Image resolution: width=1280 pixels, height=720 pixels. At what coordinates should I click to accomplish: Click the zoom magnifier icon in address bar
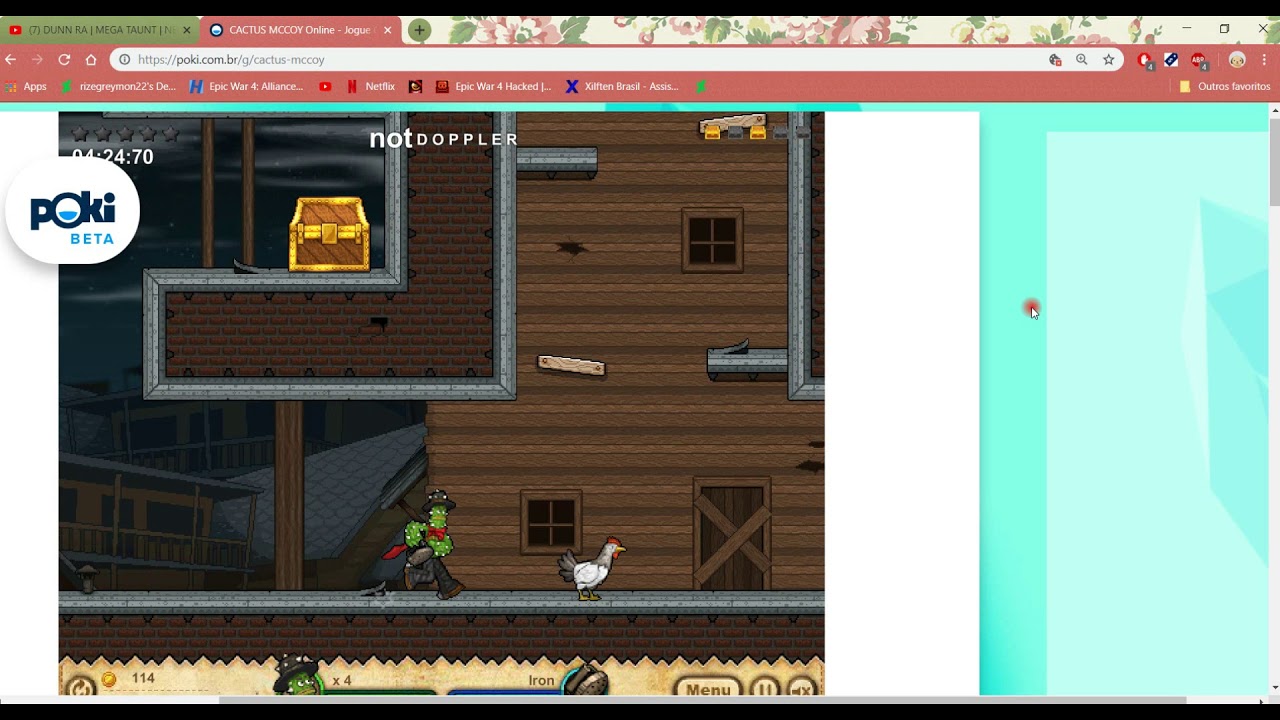[x=1081, y=60]
